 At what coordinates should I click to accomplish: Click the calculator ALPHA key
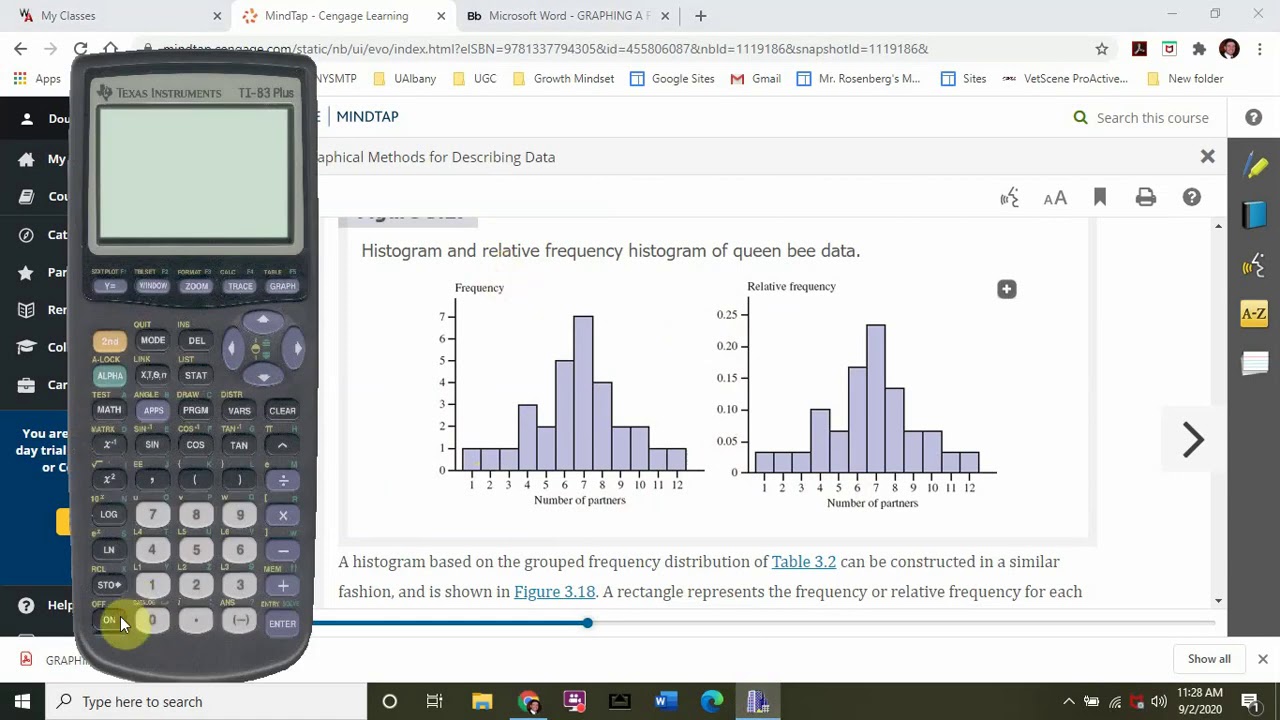point(109,376)
